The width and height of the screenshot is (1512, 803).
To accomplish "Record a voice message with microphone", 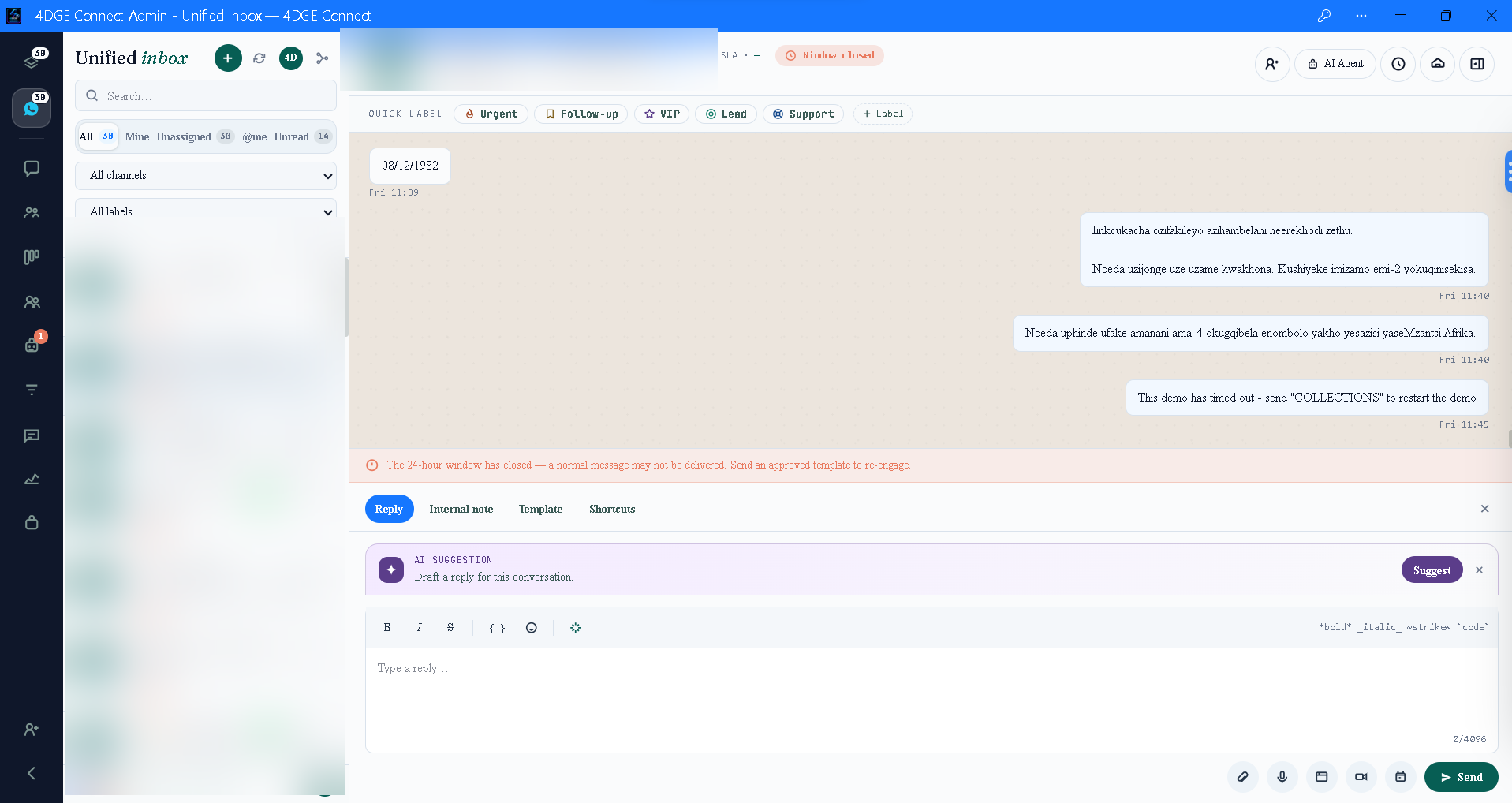I will 1282,777.
